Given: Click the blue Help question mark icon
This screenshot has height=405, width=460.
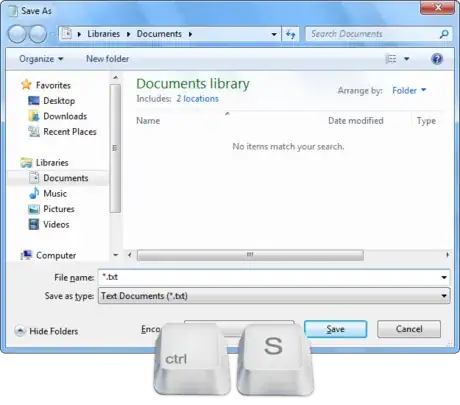Looking at the screenshot, I should 437,59.
